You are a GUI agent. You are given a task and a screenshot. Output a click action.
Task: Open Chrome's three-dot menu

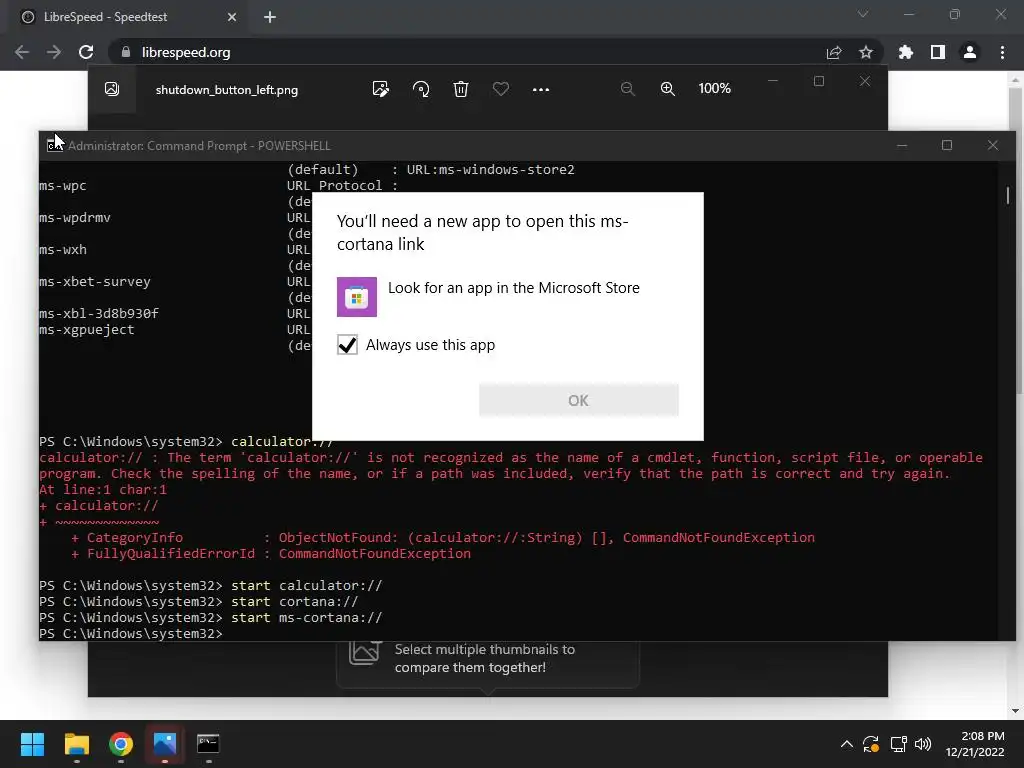coord(1002,52)
